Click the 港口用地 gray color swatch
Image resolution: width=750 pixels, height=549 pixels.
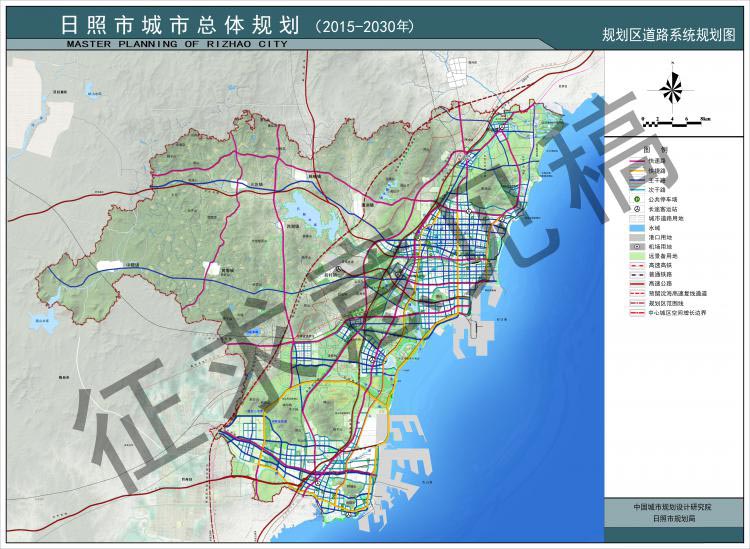(x=636, y=238)
